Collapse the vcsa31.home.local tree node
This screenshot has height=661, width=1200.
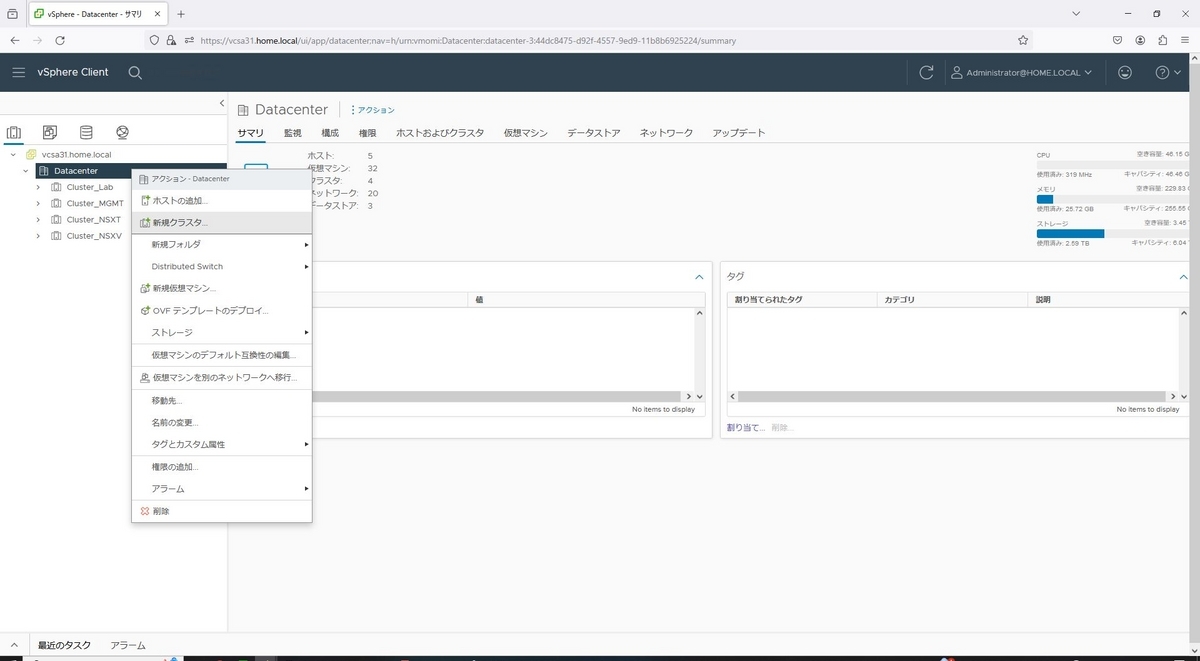(x=13, y=155)
